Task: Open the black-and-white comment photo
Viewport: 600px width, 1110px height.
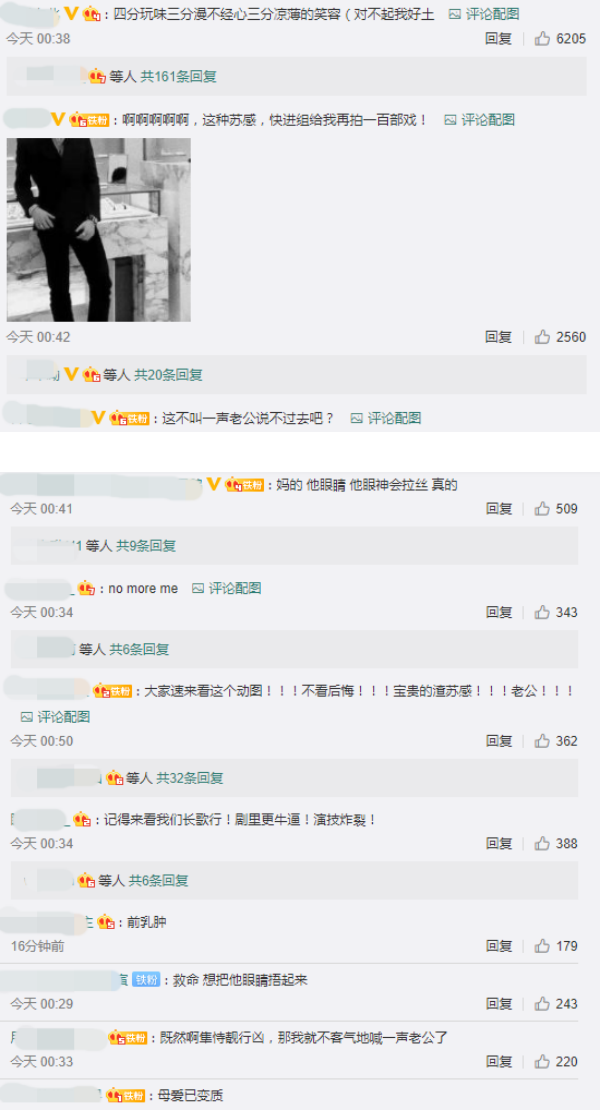Action: pos(98,229)
